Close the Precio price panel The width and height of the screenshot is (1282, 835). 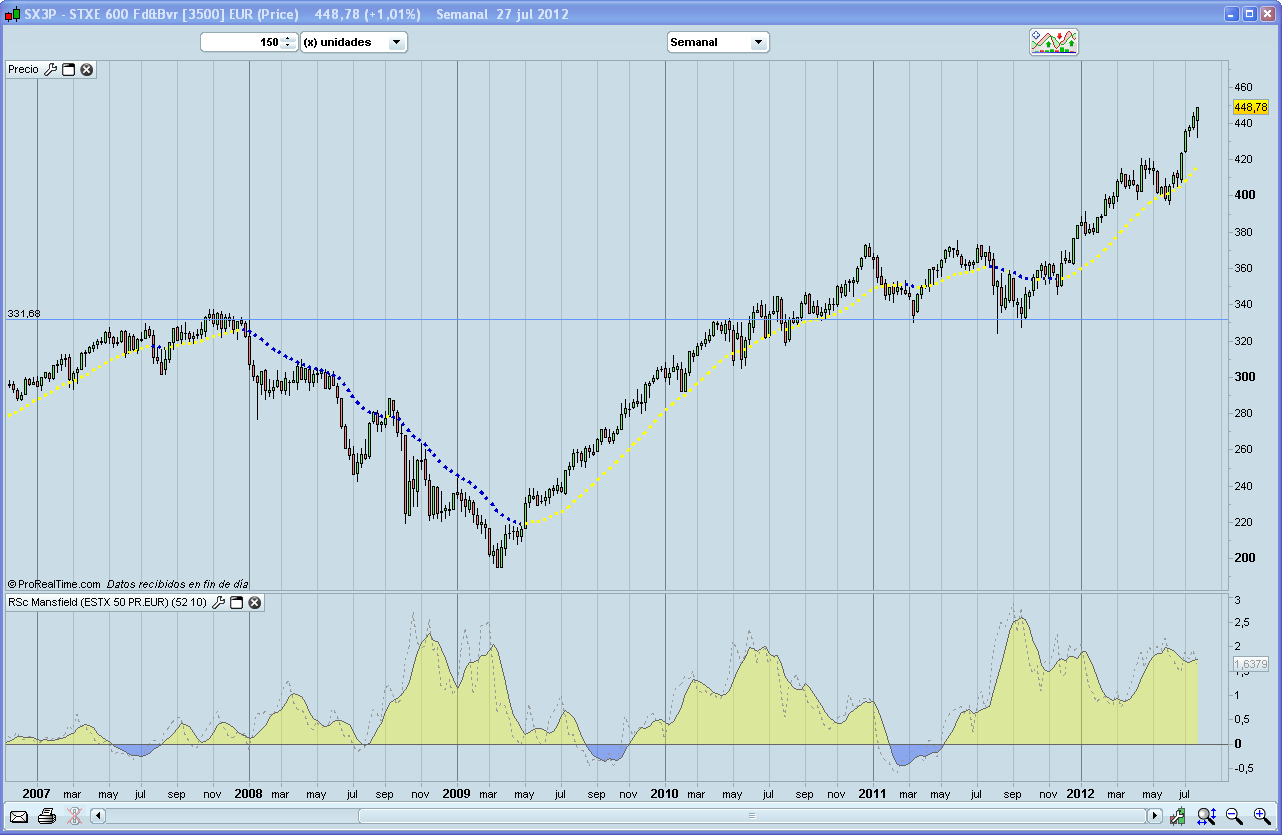[x=87, y=69]
